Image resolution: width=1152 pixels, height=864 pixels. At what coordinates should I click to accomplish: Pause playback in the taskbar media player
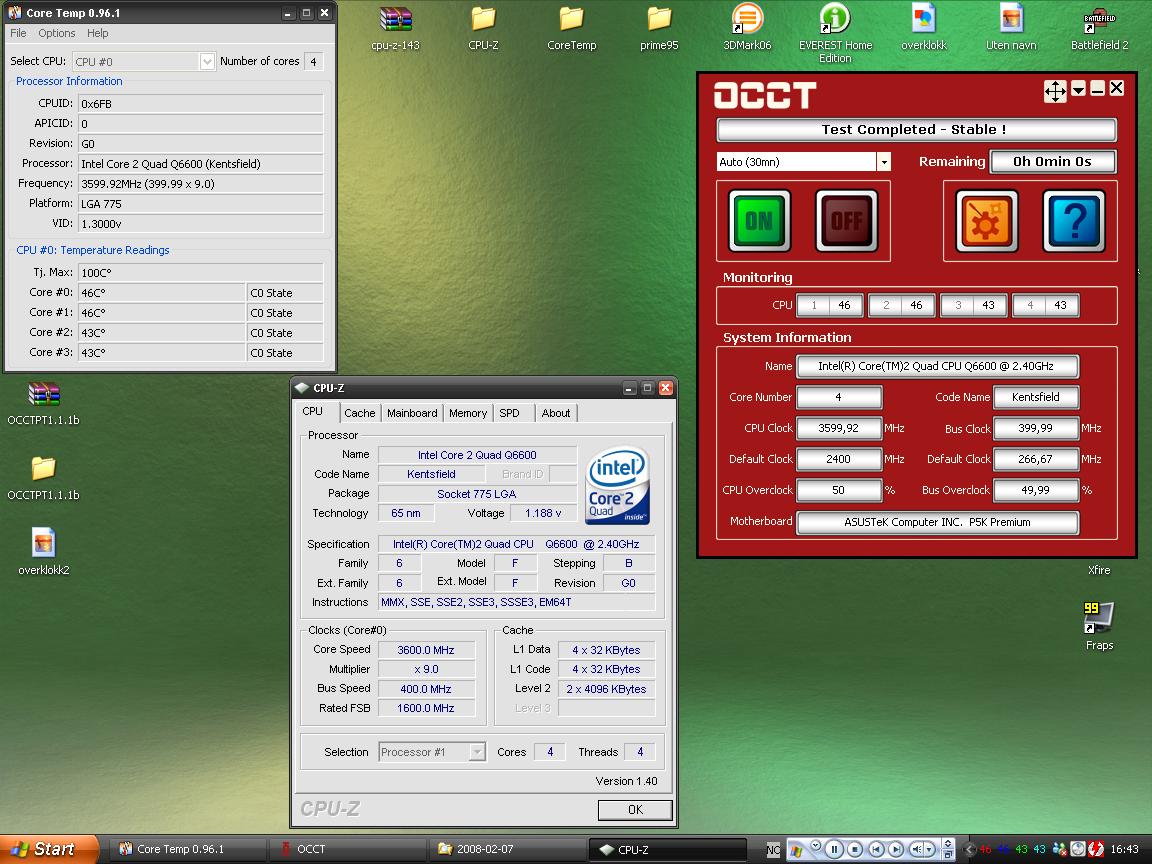(834, 849)
